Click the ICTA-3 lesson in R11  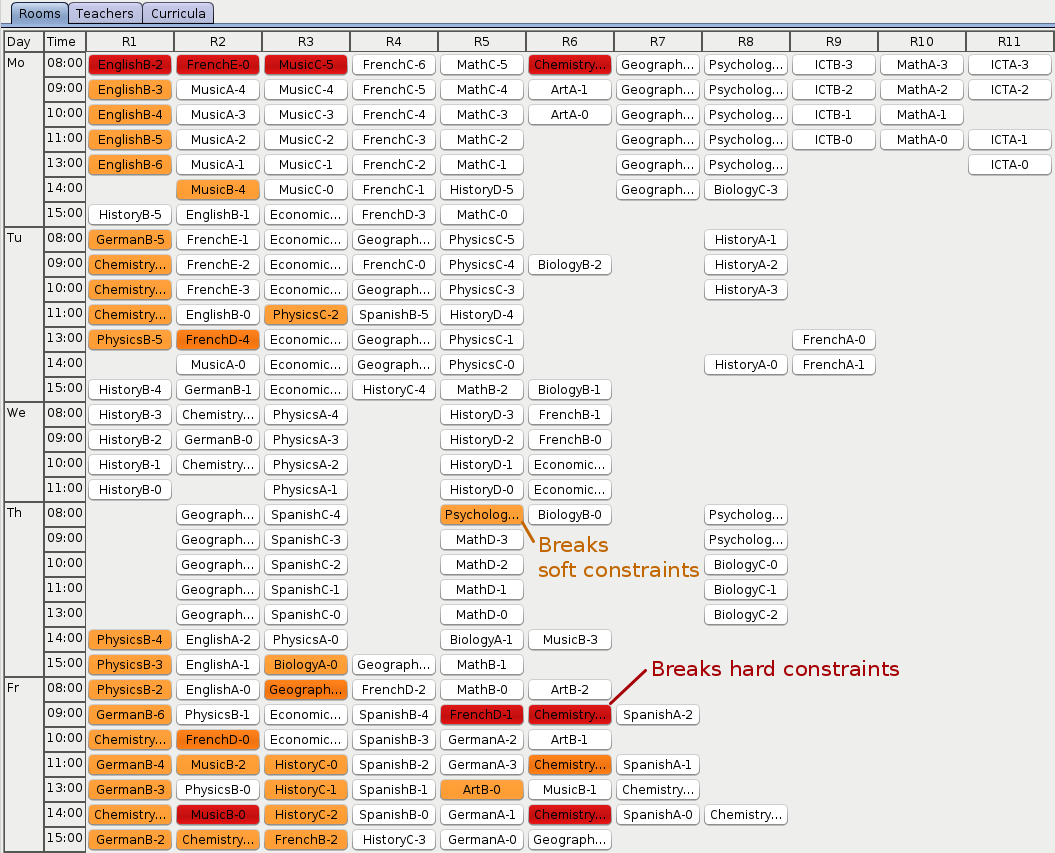[1009, 64]
